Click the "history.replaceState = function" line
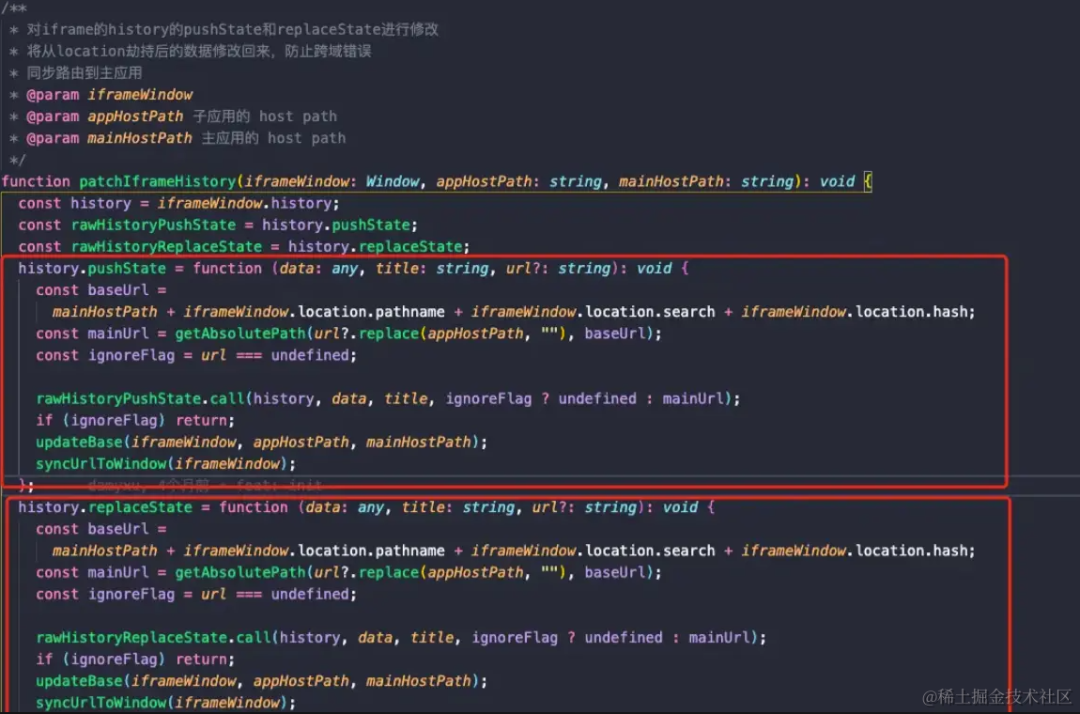Image resolution: width=1080 pixels, height=714 pixels. [x=366, y=507]
